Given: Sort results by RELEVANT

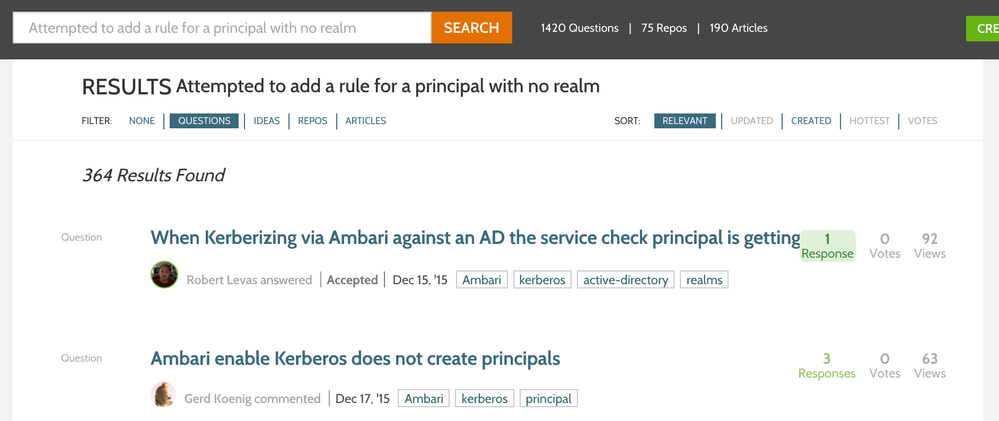Looking at the screenshot, I should pyautogui.click(x=685, y=121).
